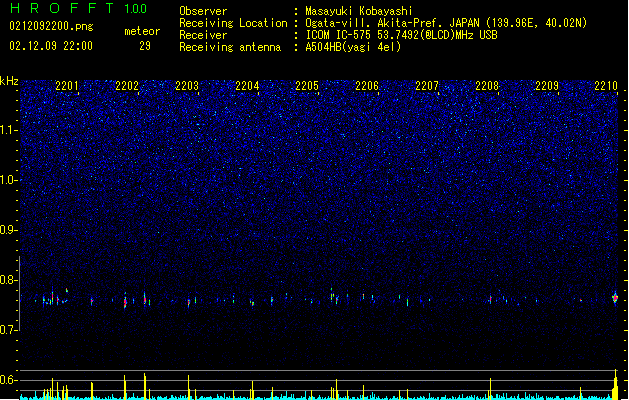Click the 0.8 frequency axis label

point(8,280)
